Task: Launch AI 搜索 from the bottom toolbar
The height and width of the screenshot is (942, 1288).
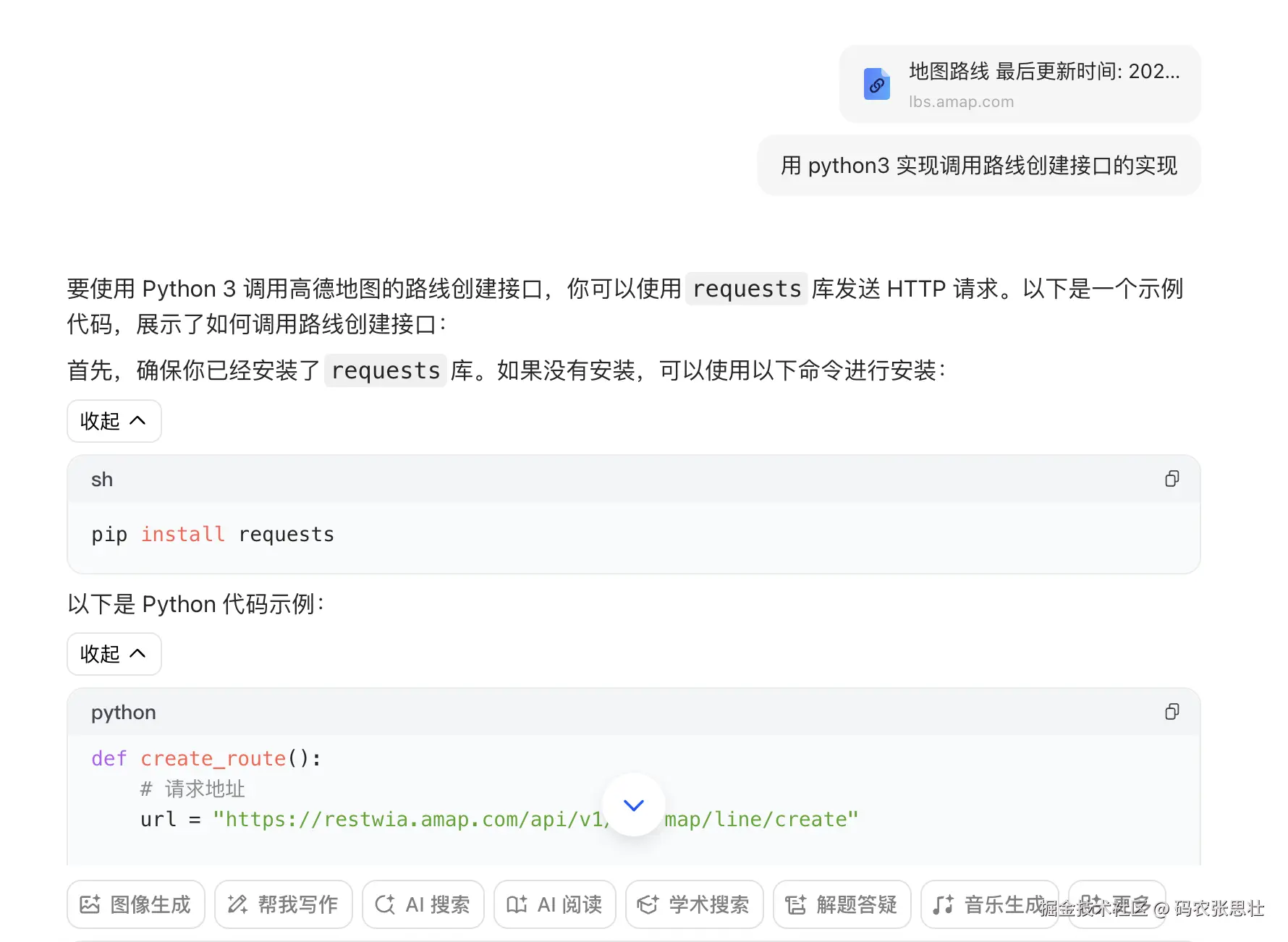Action: [423, 904]
